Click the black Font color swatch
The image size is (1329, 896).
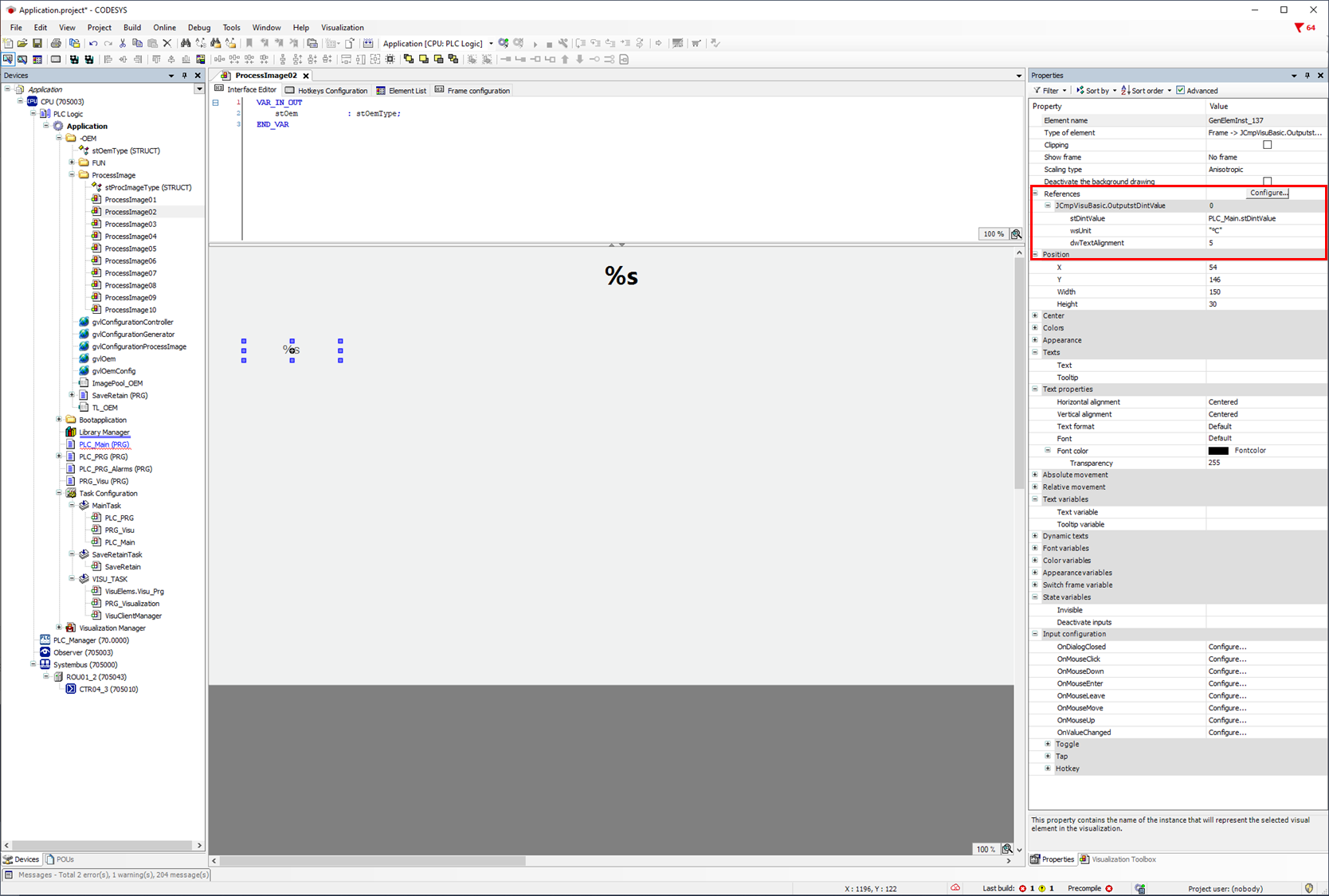coord(1218,451)
